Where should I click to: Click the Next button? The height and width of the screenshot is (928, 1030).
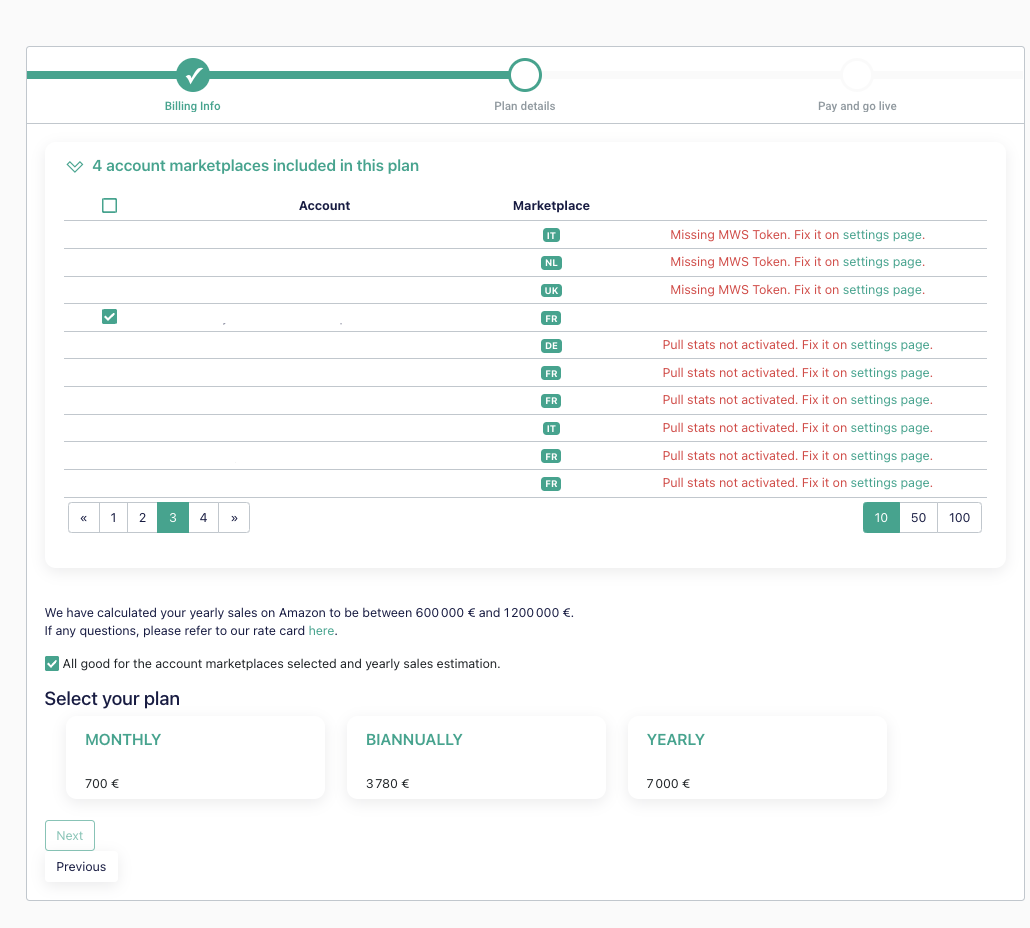[x=70, y=835]
